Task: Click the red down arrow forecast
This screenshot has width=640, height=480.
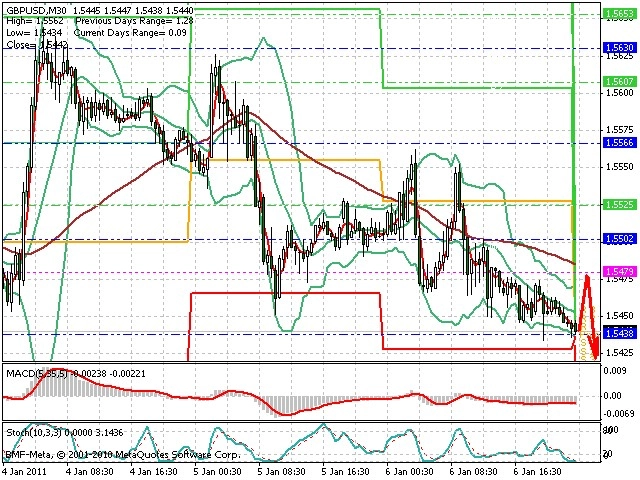Action: pos(588,316)
